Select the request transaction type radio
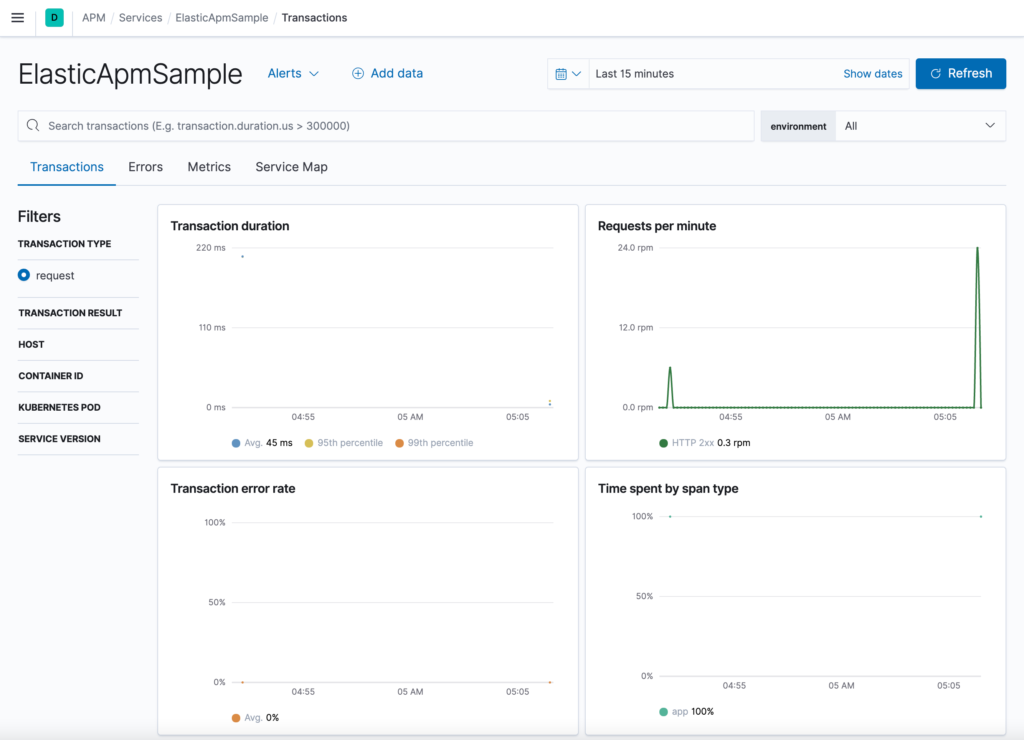Image resolution: width=1024 pixels, height=740 pixels. coord(24,275)
